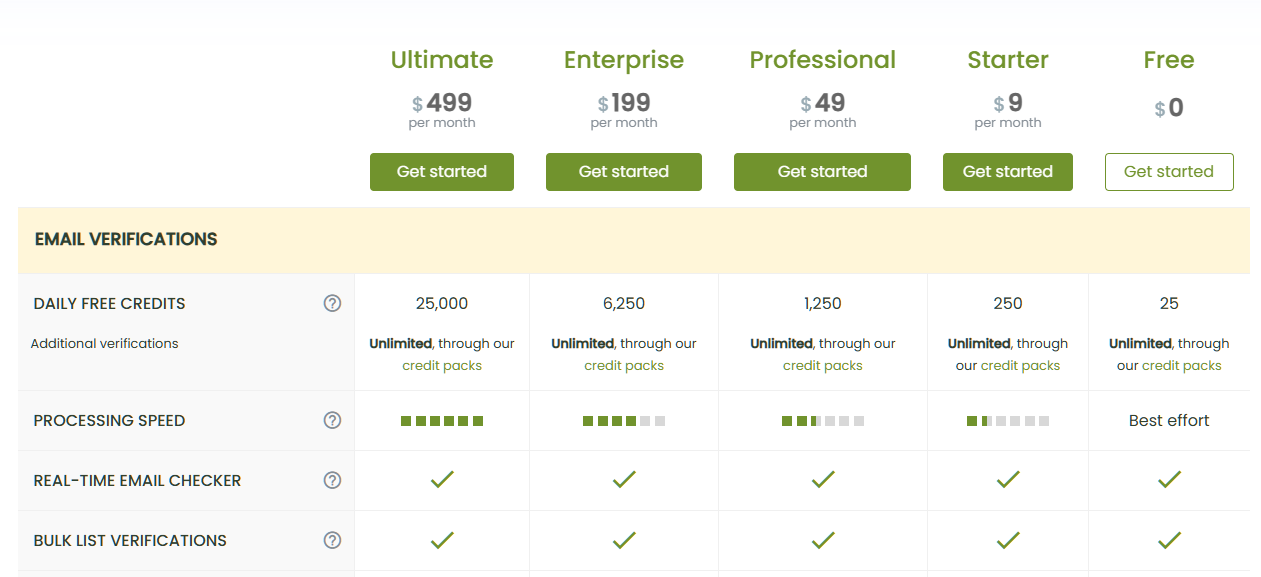
Task: Click Ultimate plan's real-time email checker checkmark
Action: (x=442, y=481)
